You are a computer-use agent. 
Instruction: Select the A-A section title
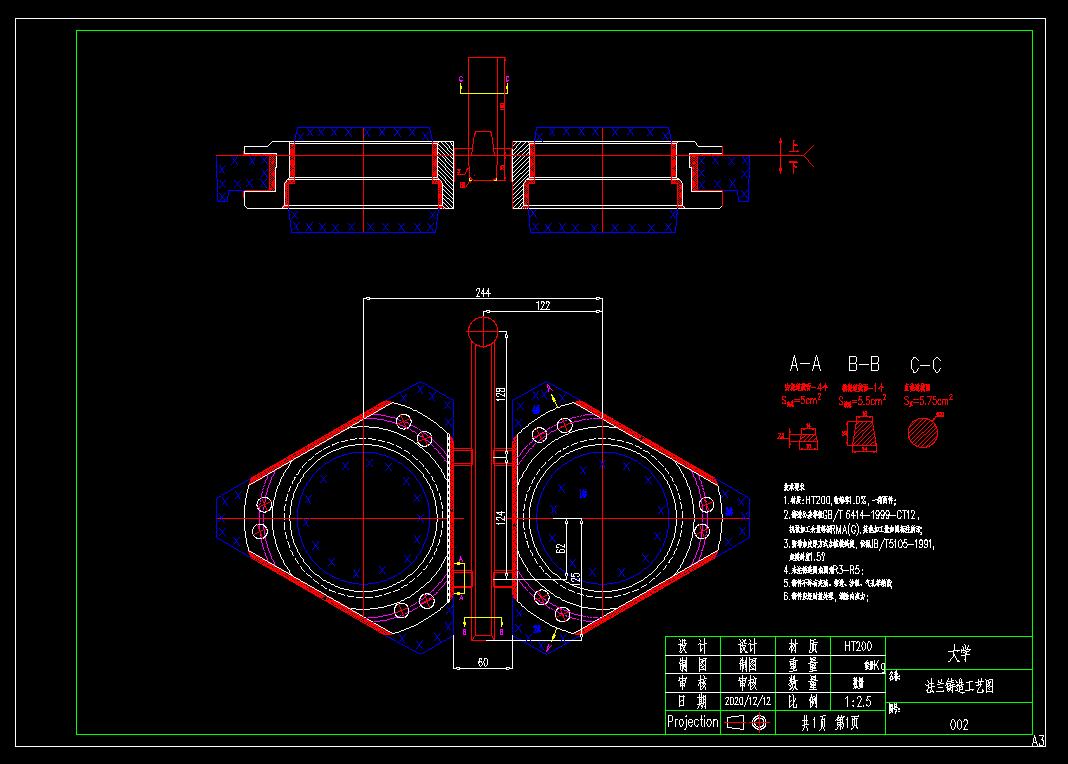pos(805,364)
